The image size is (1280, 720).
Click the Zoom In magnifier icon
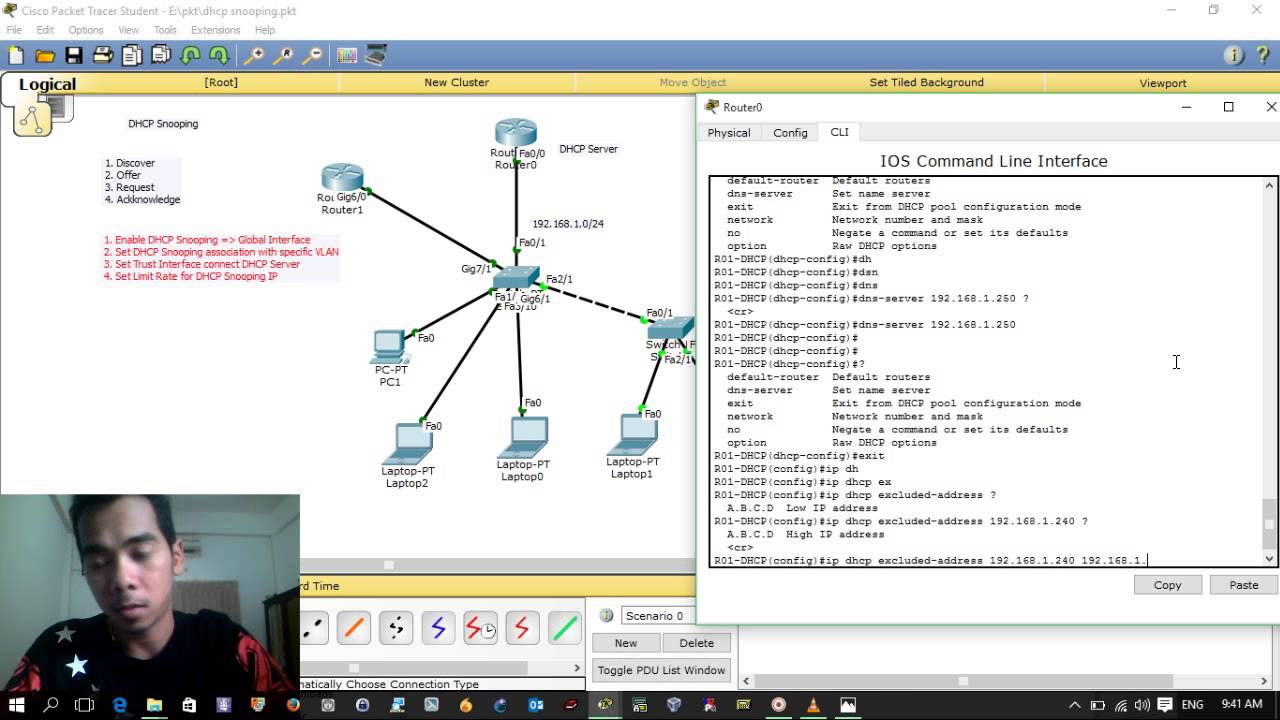click(255, 56)
